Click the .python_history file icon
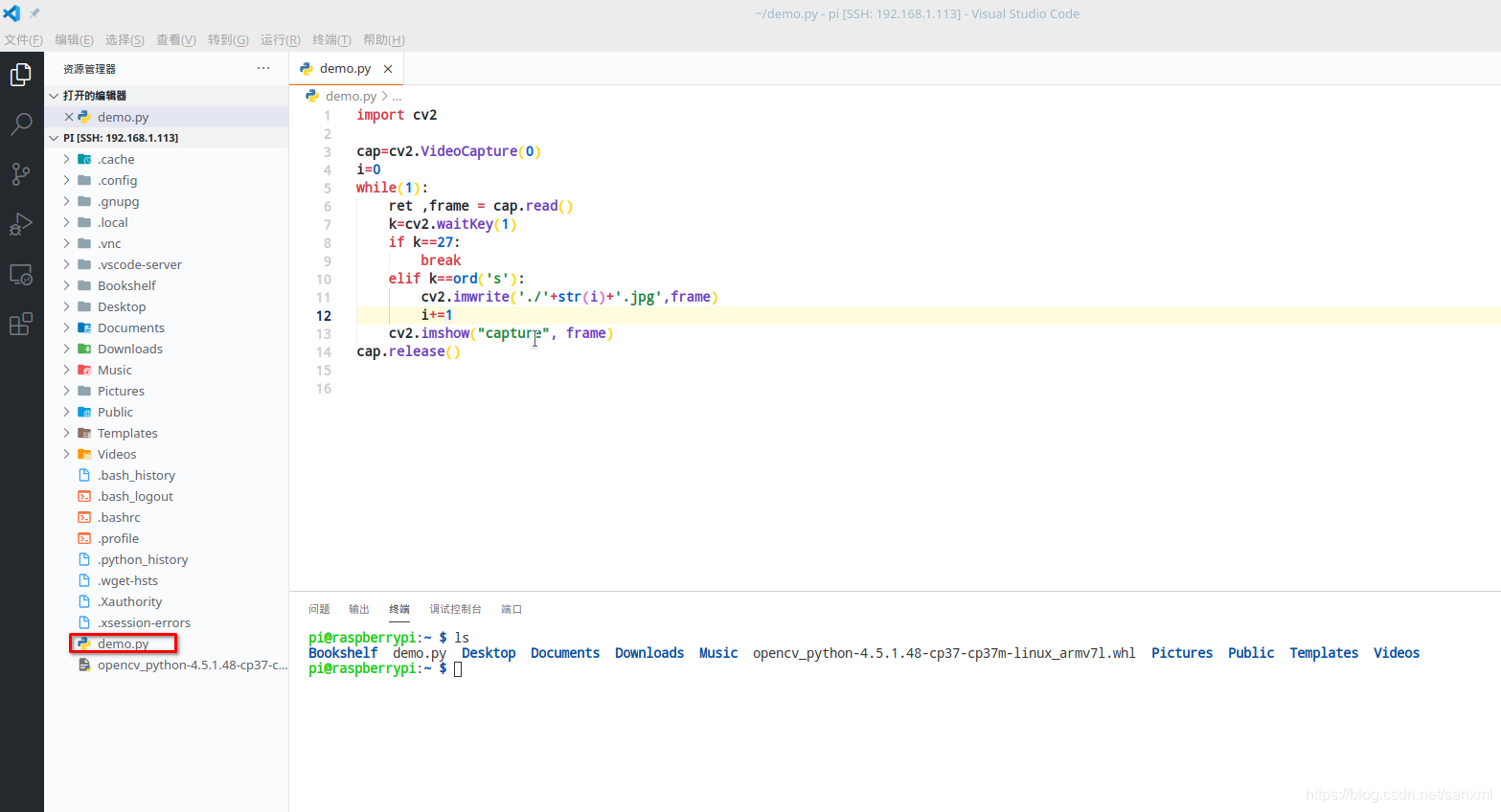The image size is (1501, 812). point(84,559)
